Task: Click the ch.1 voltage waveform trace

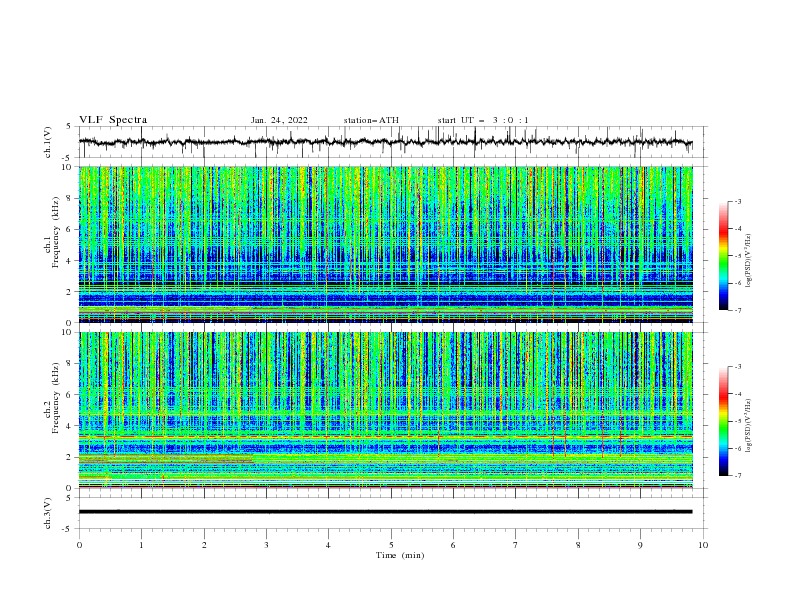Action: pos(385,142)
